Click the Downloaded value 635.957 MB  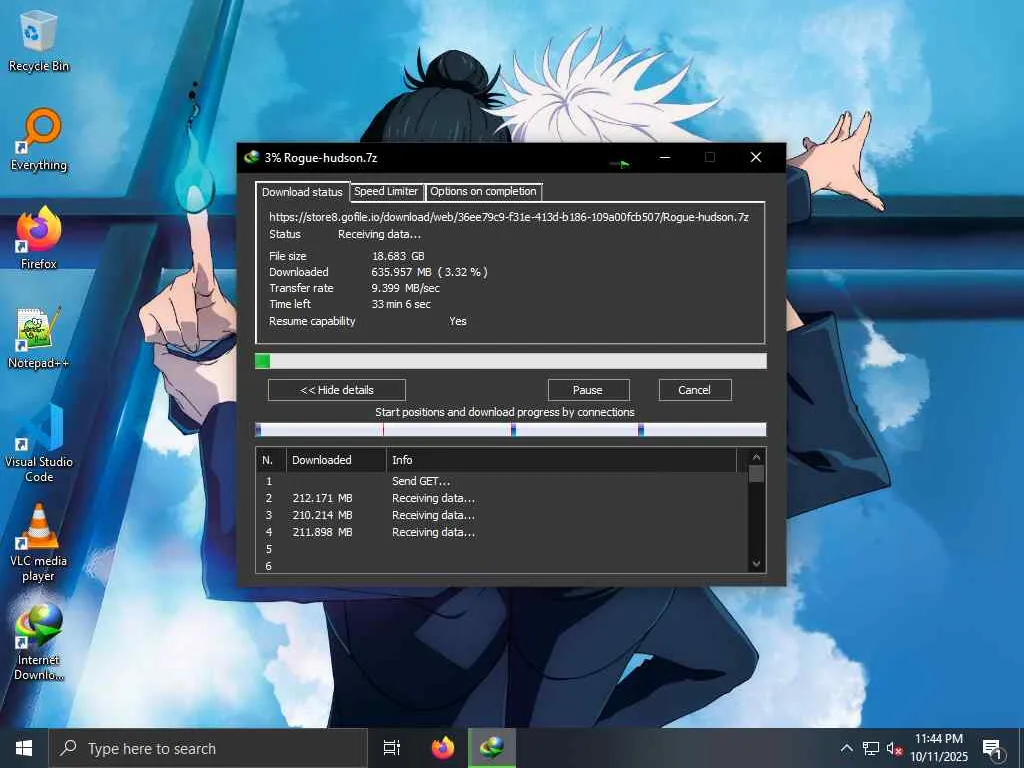point(429,272)
